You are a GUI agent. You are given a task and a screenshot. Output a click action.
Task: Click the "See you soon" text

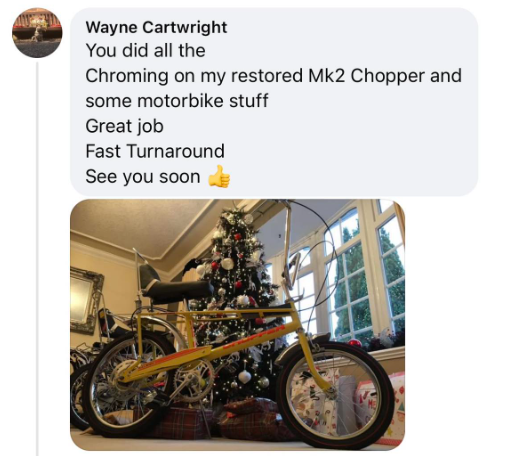[x=143, y=177]
